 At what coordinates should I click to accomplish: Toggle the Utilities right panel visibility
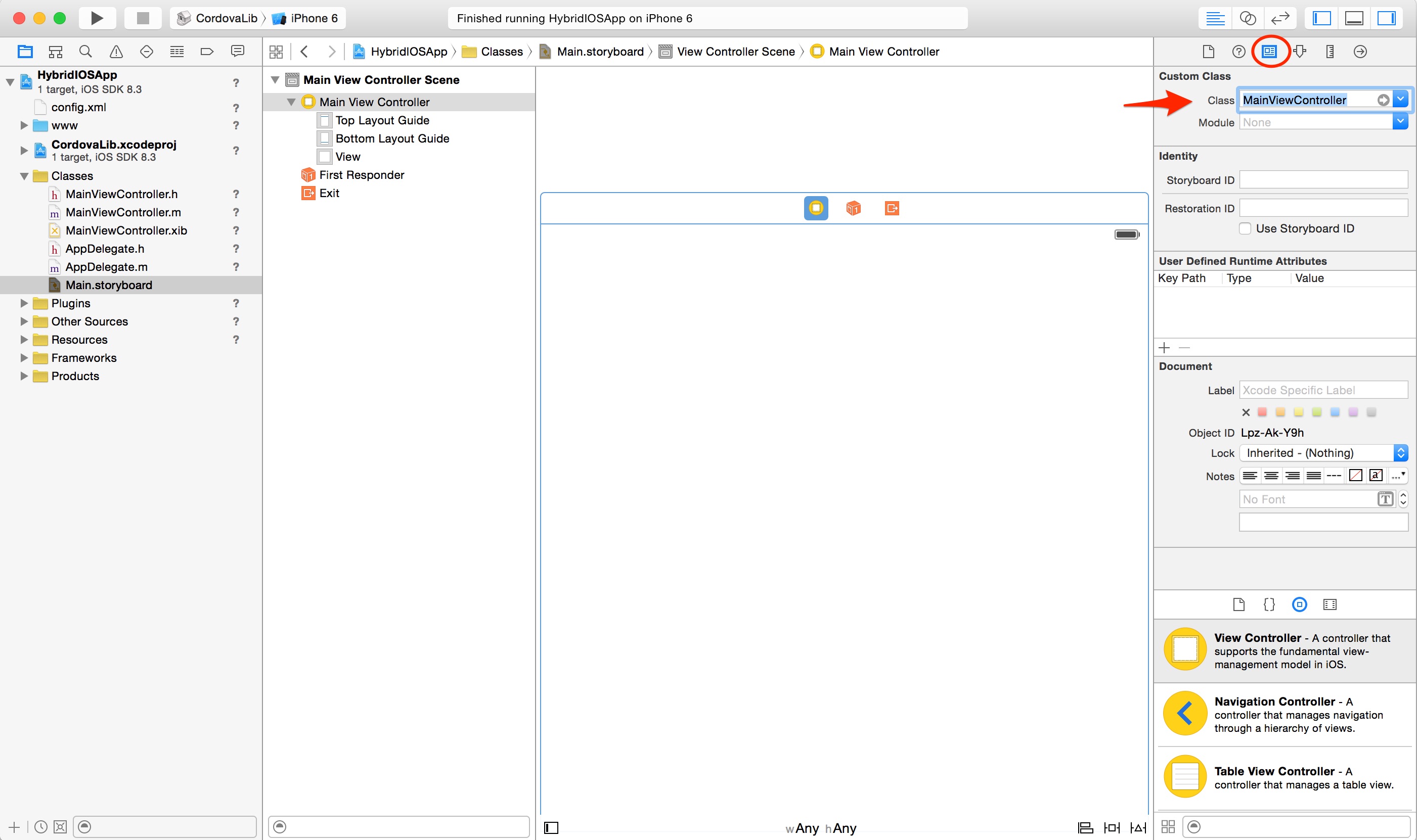click(x=1387, y=18)
